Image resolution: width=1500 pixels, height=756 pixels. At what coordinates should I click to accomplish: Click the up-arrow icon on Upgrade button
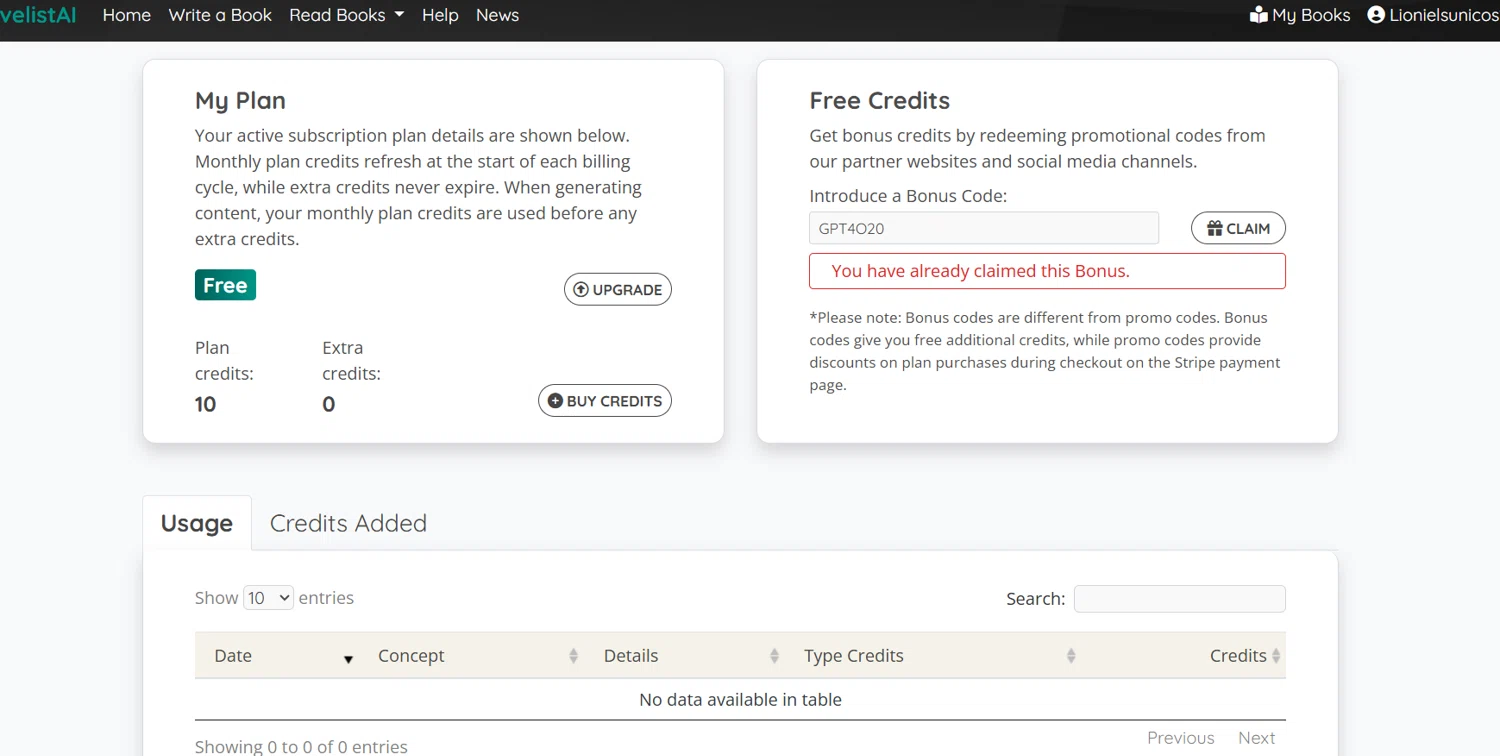click(581, 289)
